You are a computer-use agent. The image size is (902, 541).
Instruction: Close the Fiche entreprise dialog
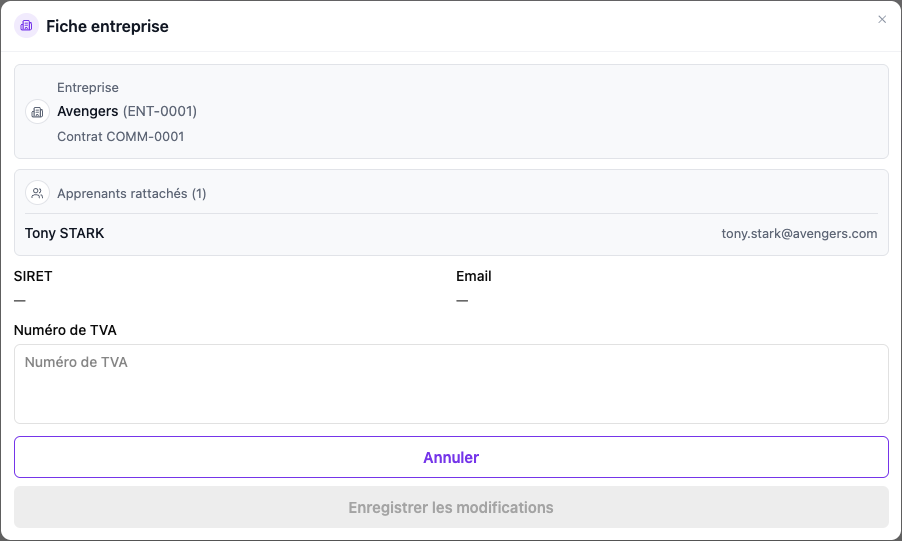[882, 20]
